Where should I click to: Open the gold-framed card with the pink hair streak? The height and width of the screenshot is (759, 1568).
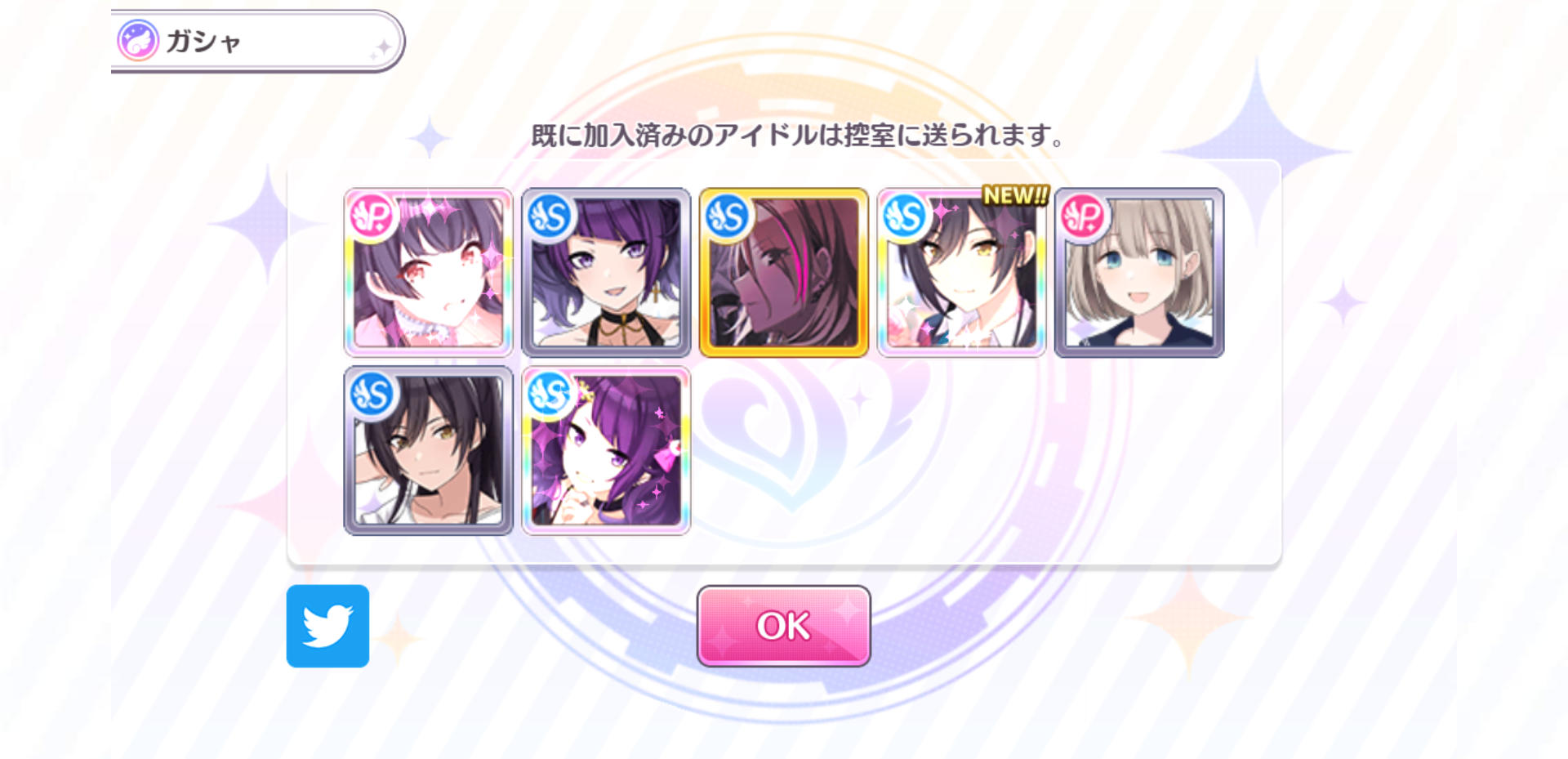click(x=784, y=273)
